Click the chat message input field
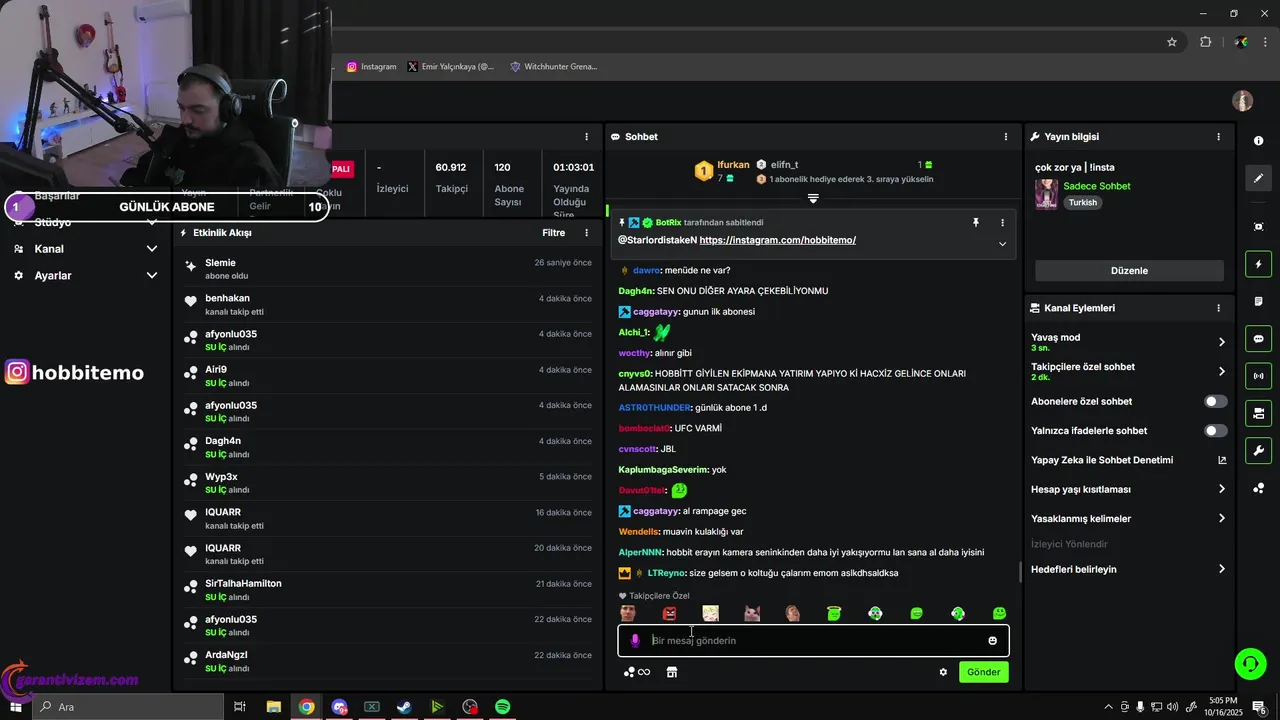This screenshot has width=1280, height=720. tap(813, 641)
